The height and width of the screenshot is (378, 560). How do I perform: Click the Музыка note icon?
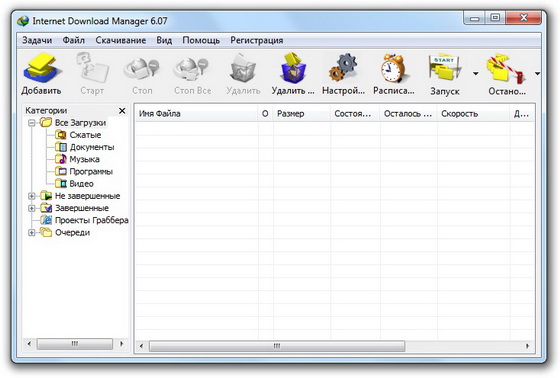coord(61,159)
